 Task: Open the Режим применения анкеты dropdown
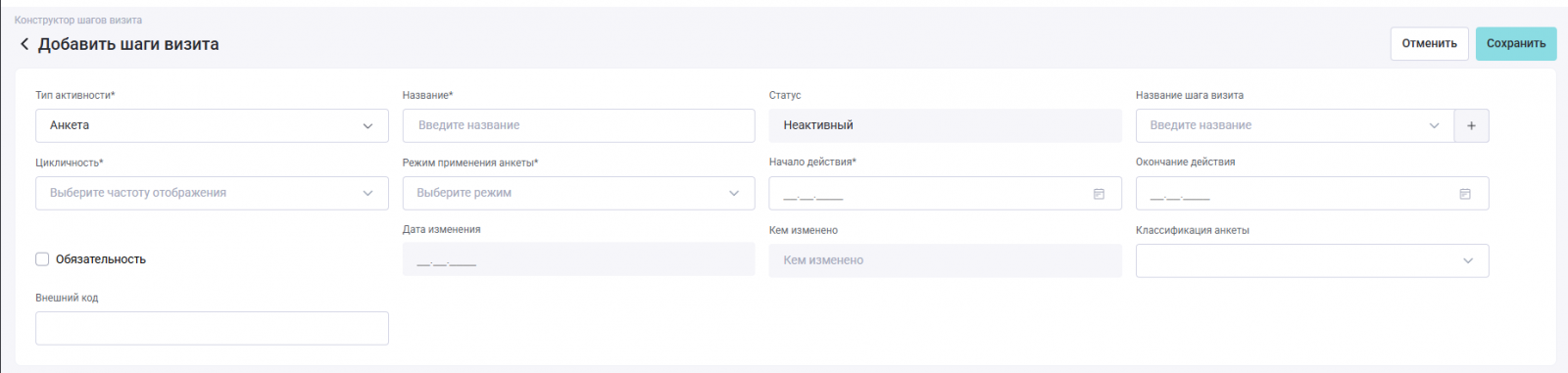click(578, 193)
